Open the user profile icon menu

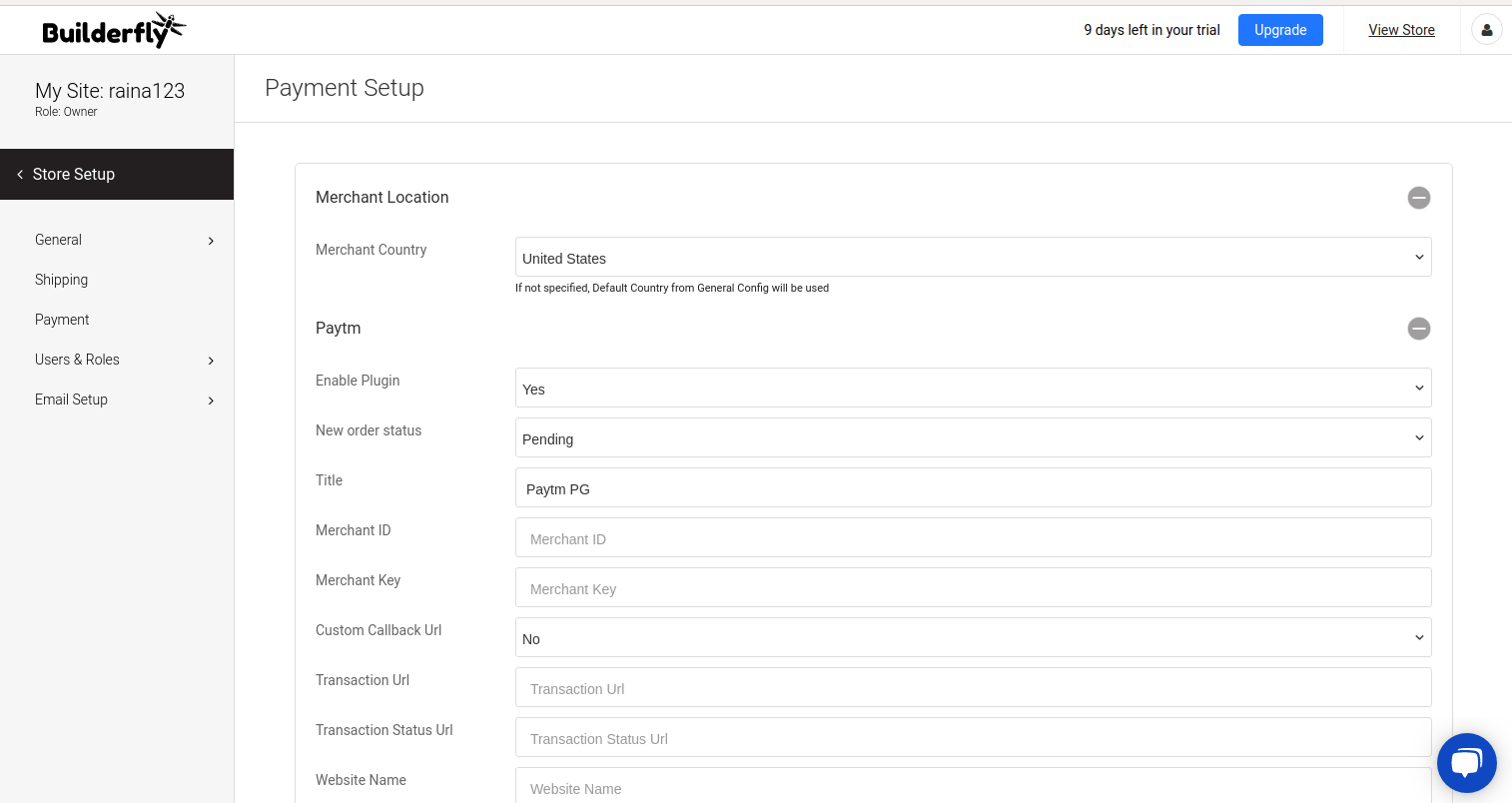coord(1486,30)
